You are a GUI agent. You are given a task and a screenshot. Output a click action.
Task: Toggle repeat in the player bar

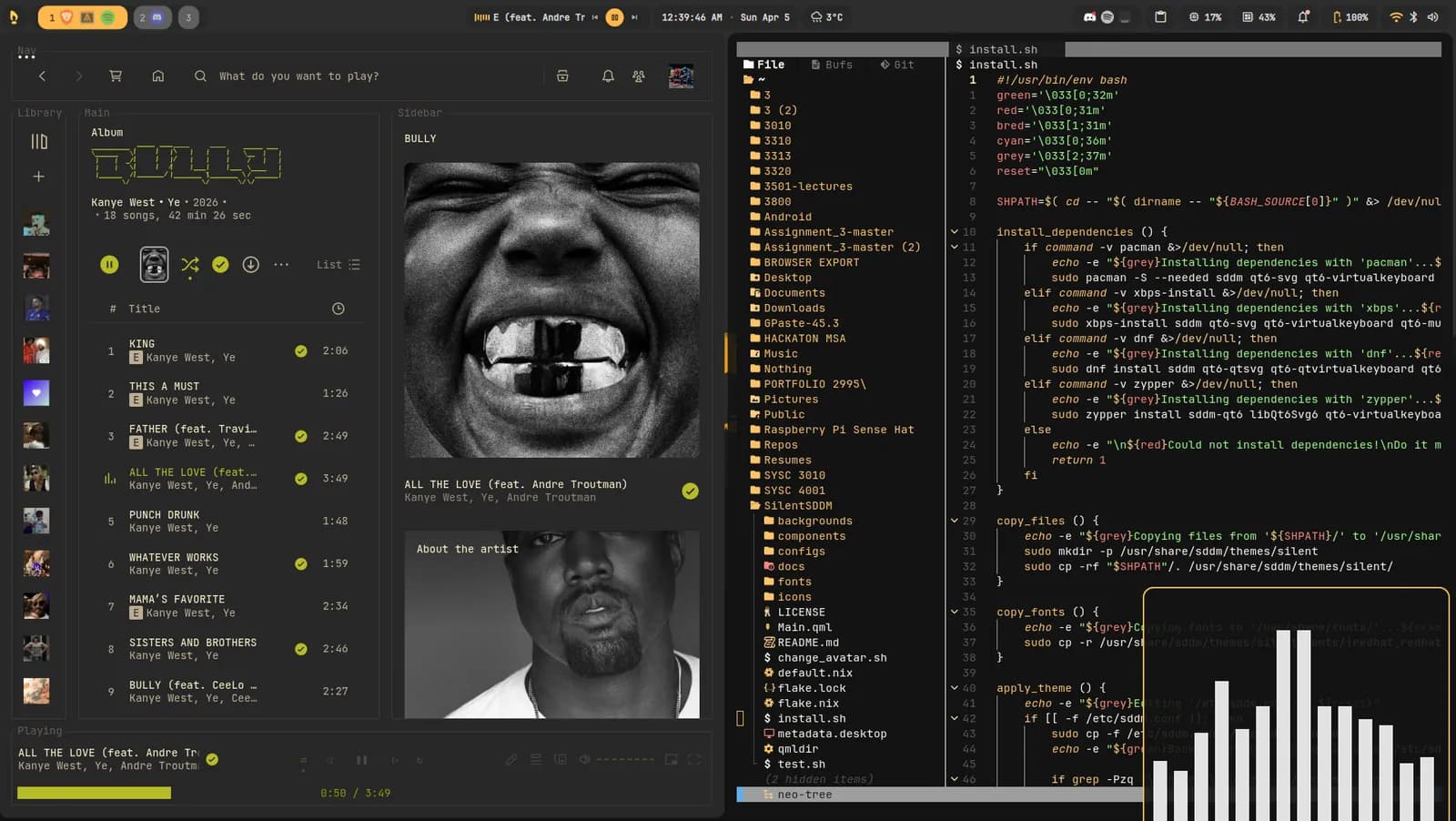point(420,759)
